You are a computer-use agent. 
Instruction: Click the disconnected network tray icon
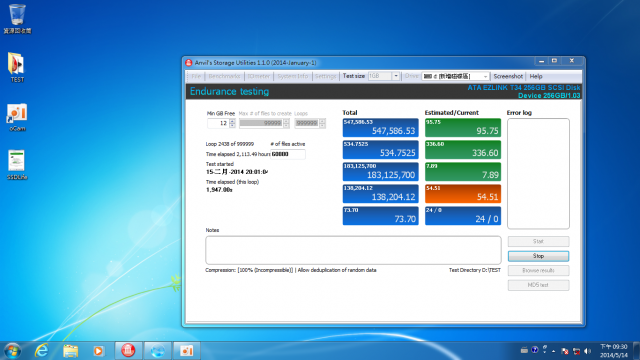coord(576,351)
